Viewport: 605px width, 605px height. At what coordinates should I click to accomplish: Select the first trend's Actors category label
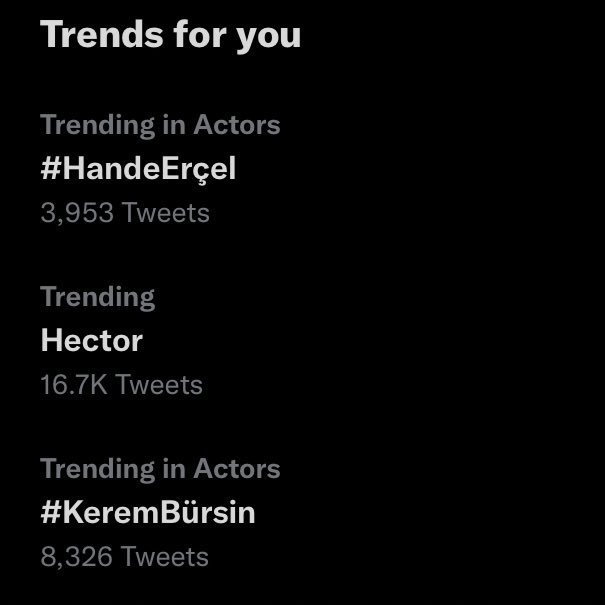coord(160,125)
